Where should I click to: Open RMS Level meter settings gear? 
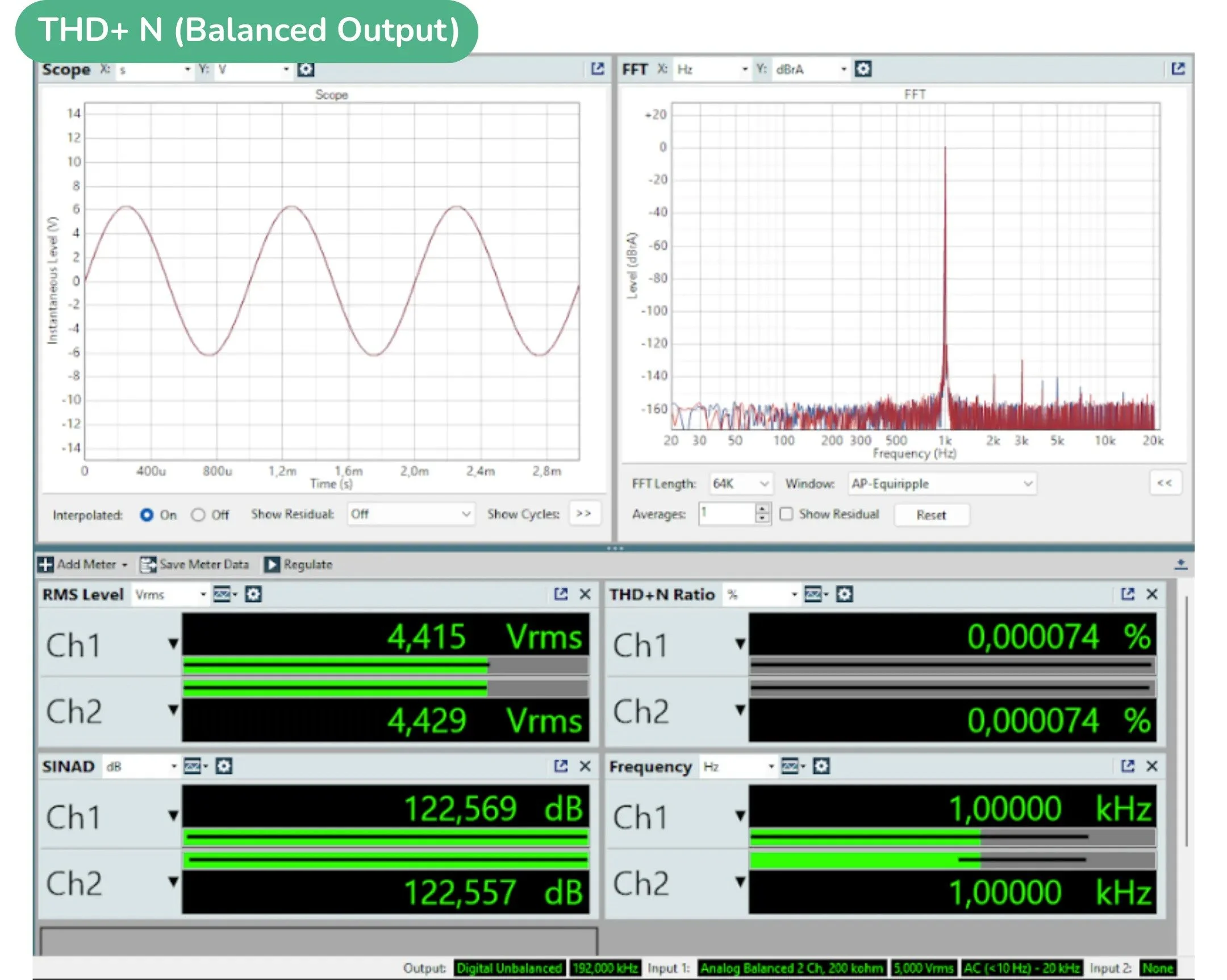point(253,594)
